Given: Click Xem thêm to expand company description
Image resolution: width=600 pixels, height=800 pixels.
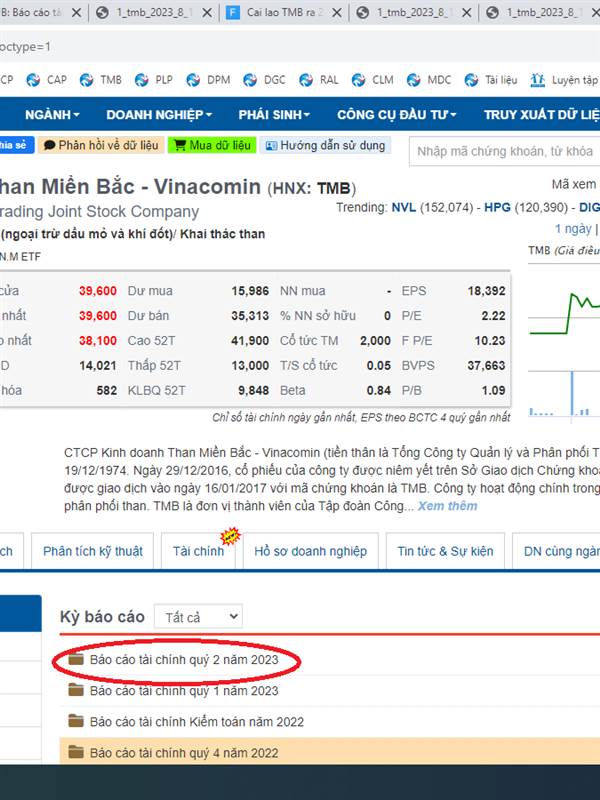Looking at the screenshot, I should point(447,506).
